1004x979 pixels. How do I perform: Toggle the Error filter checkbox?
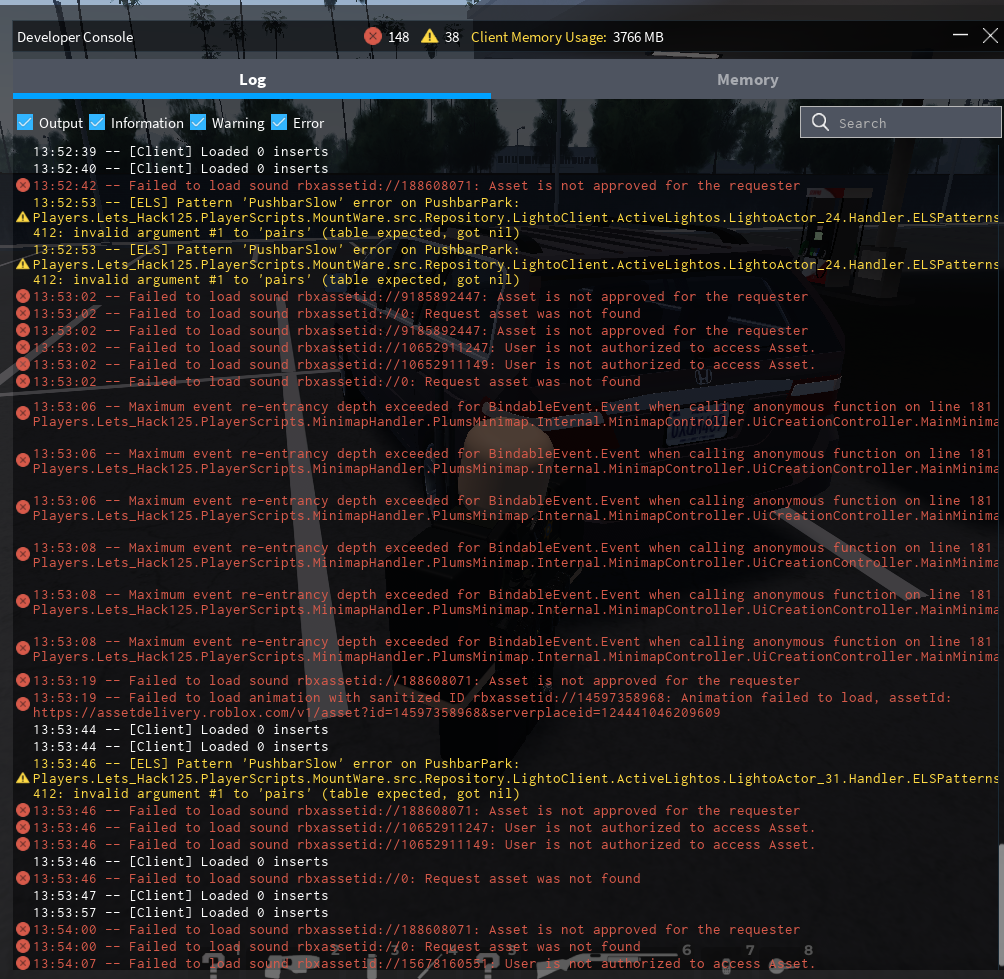(278, 123)
